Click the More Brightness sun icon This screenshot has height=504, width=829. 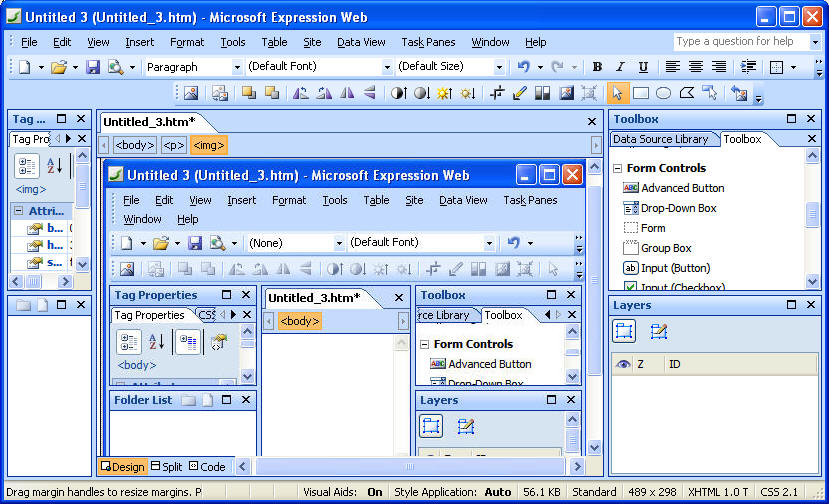click(445, 93)
